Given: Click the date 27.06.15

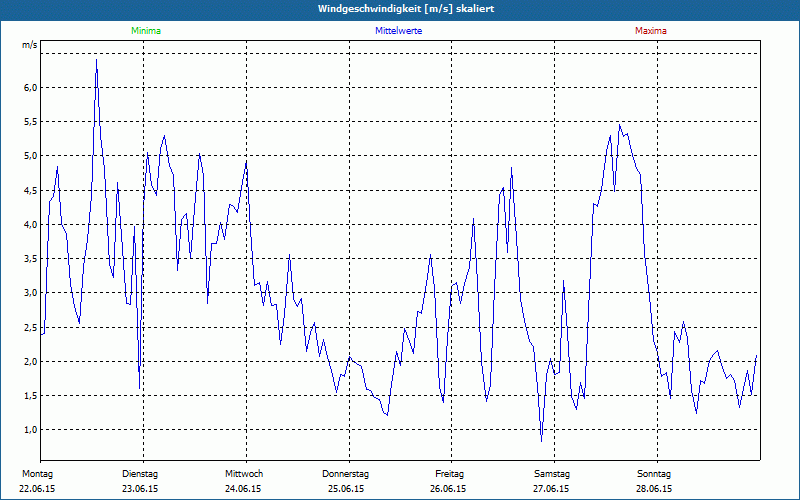Looking at the screenshot, I should pyautogui.click(x=551, y=489).
